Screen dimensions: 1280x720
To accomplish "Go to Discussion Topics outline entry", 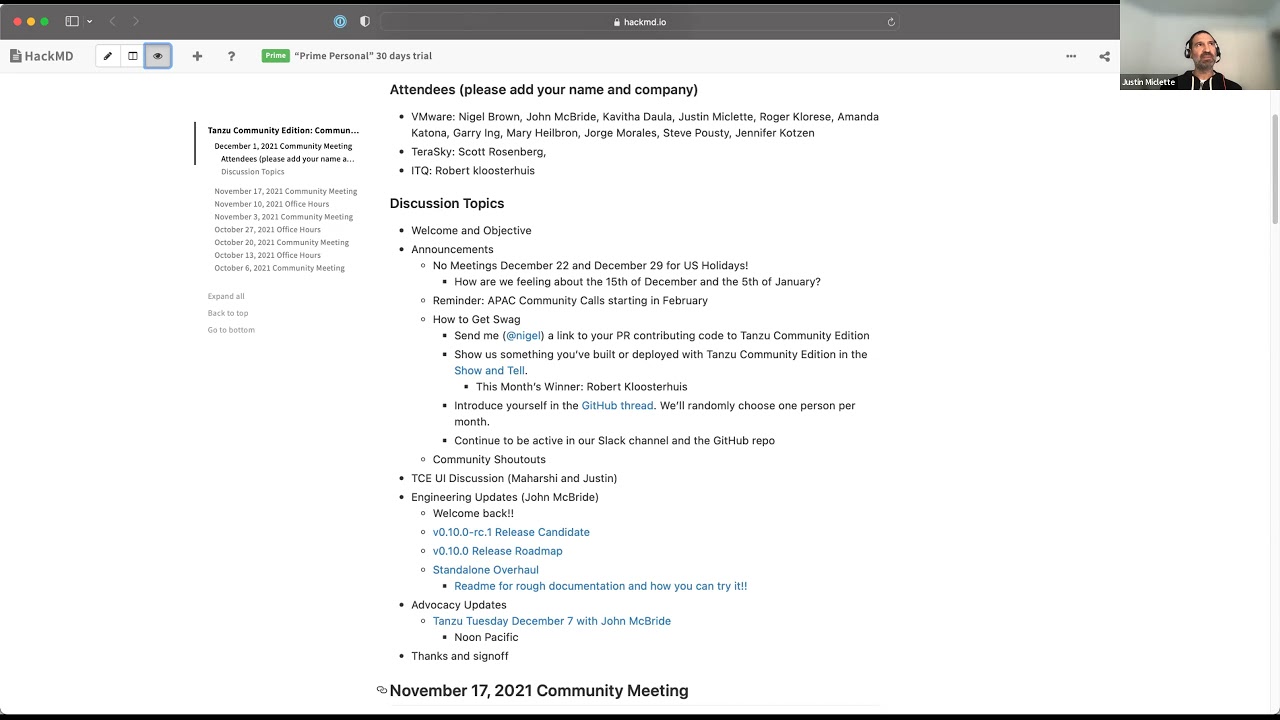I will tap(252, 172).
